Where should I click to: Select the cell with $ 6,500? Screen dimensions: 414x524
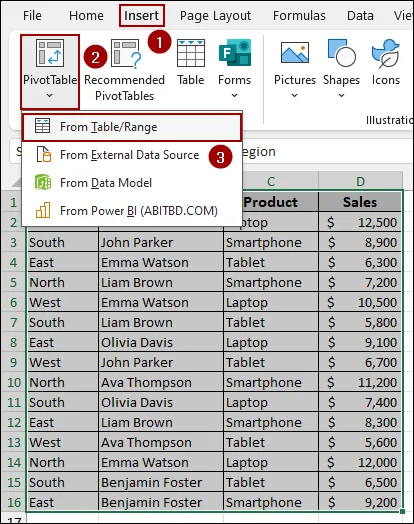coord(360,483)
